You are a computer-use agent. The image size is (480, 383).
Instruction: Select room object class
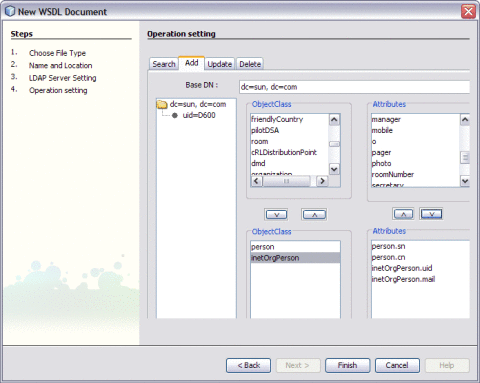point(289,141)
